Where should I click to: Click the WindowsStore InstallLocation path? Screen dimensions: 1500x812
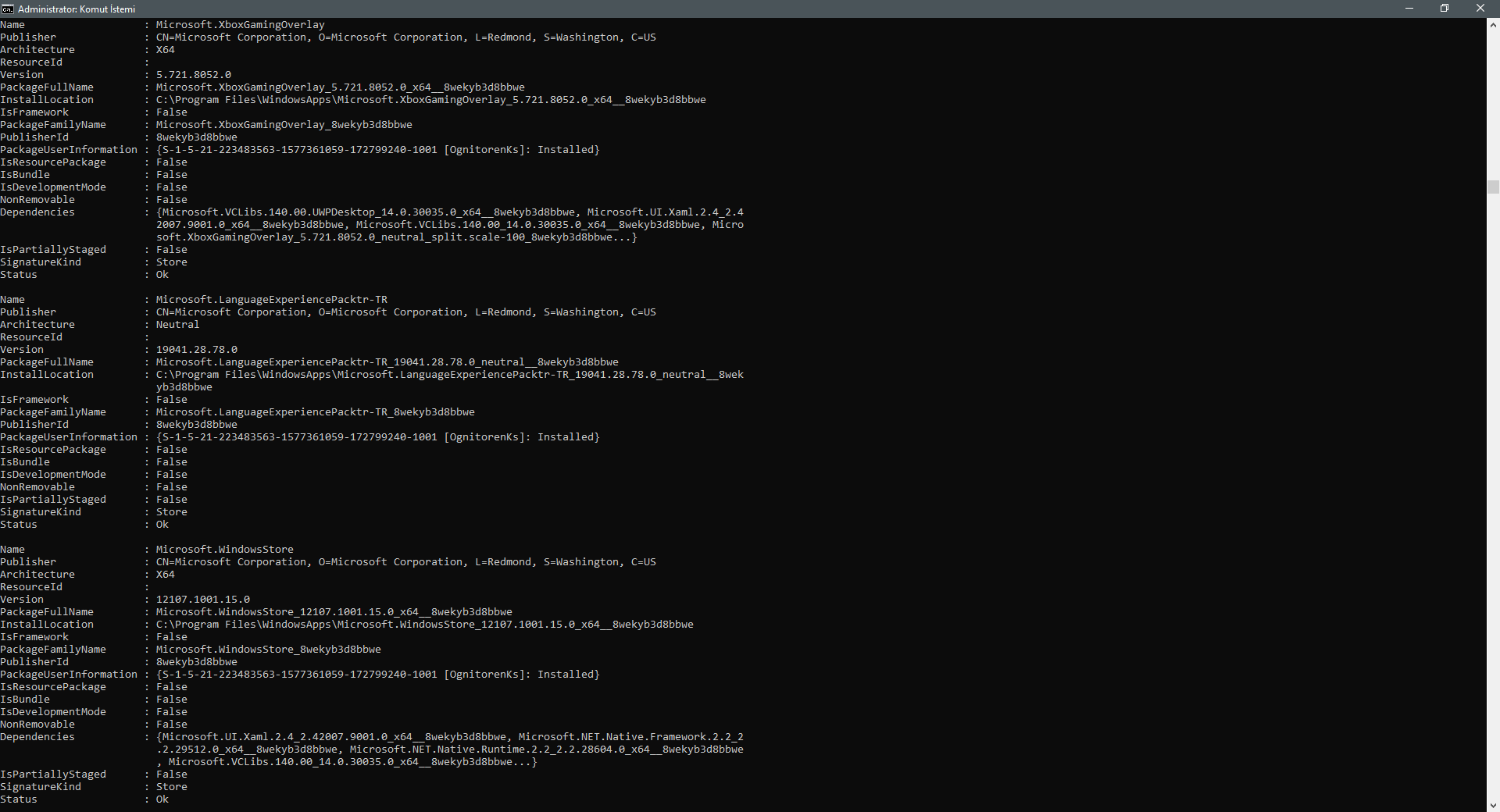(x=425, y=625)
